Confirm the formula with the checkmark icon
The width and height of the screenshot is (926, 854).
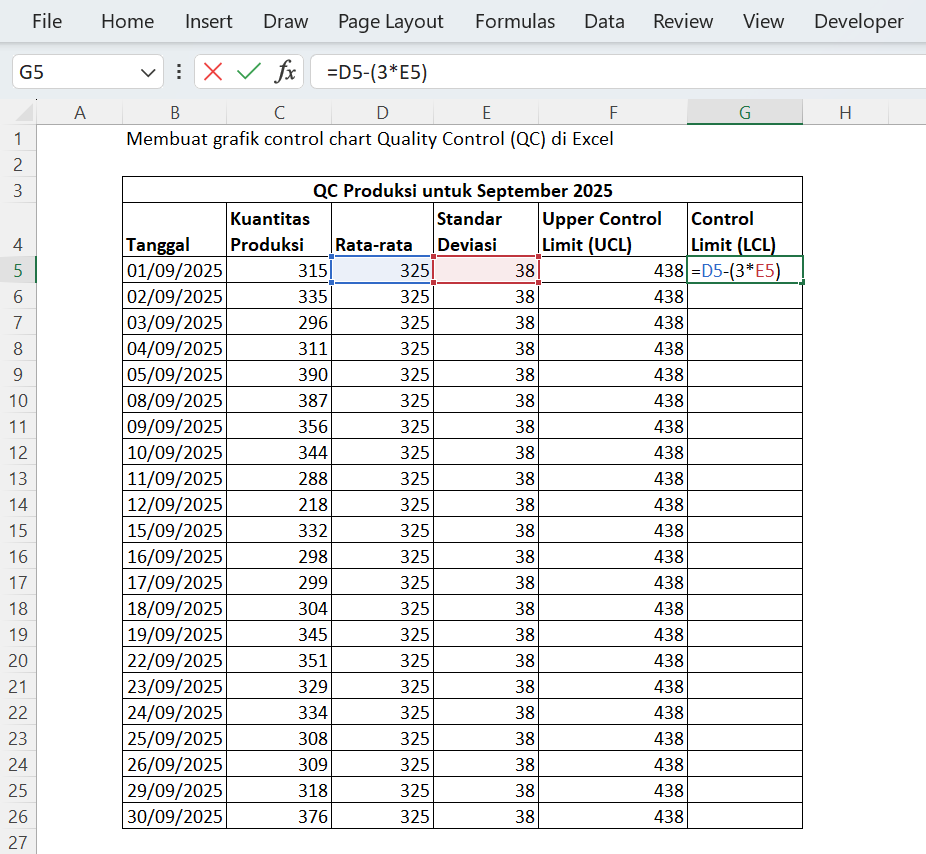pyautogui.click(x=248, y=72)
